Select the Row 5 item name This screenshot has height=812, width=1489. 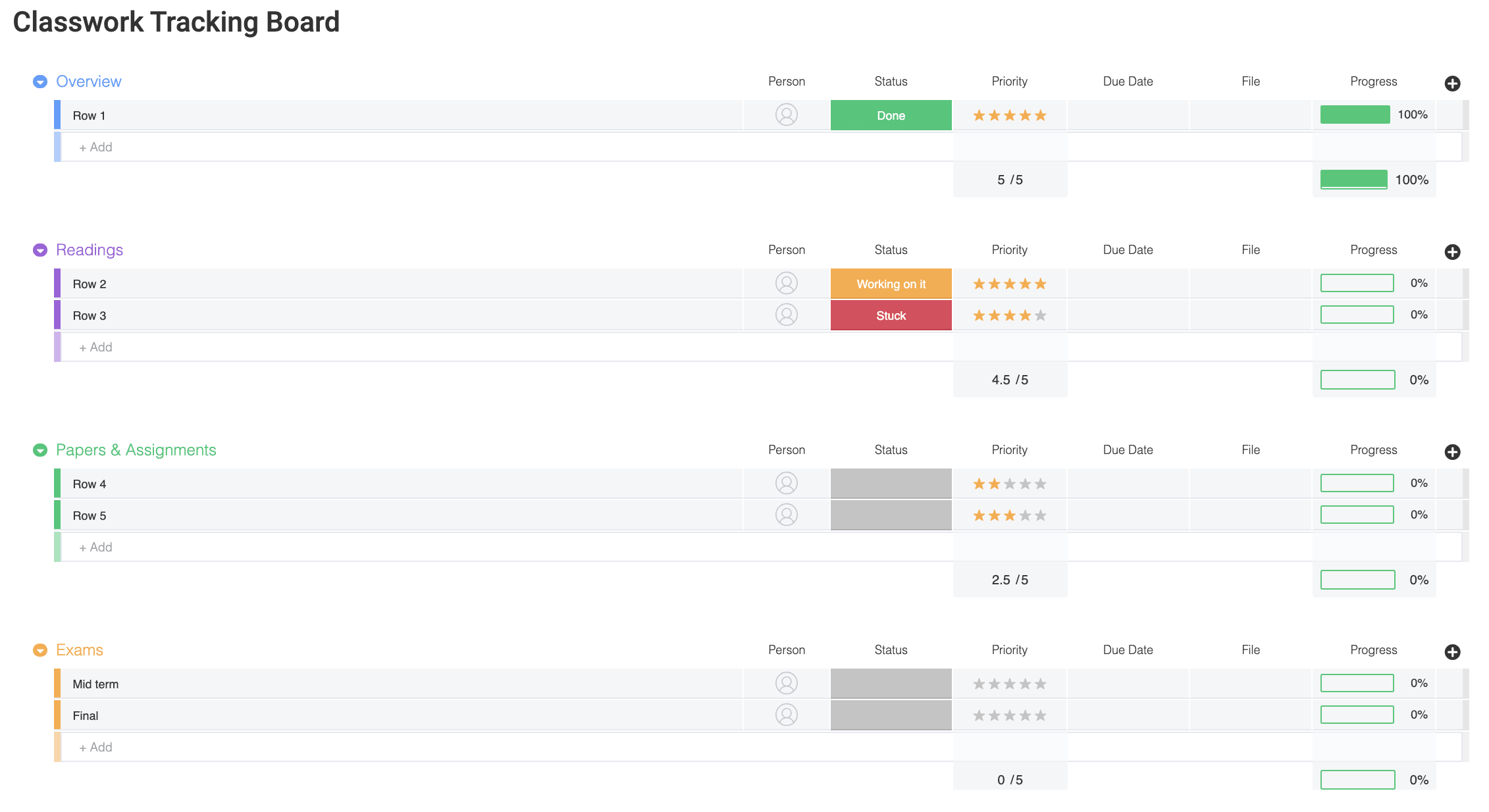(x=90, y=516)
